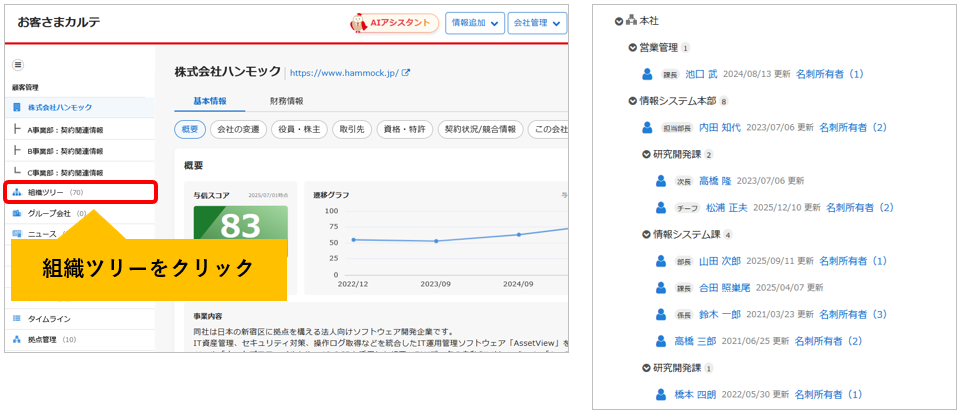The width and height of the screenshot is (961, 413).
Task: Open the 情報追加 dropdown
Action: point(475,23)
